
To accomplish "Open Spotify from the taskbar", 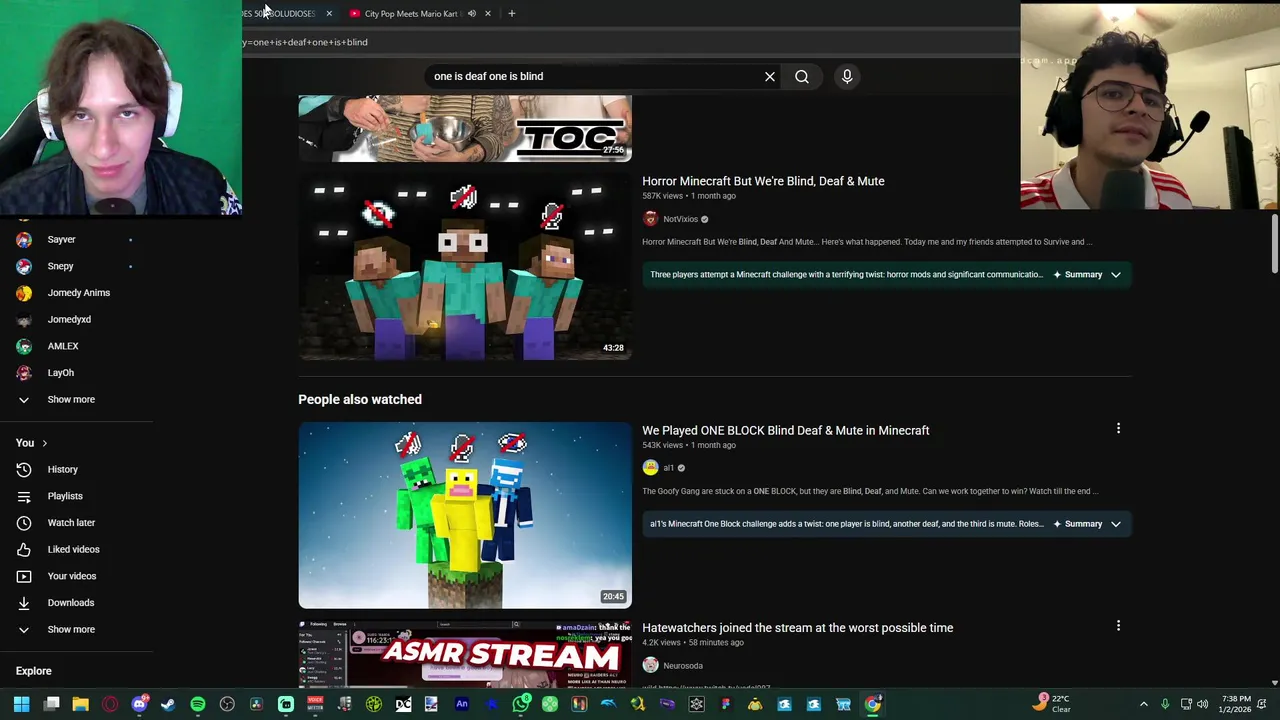I will coord(198,704).
